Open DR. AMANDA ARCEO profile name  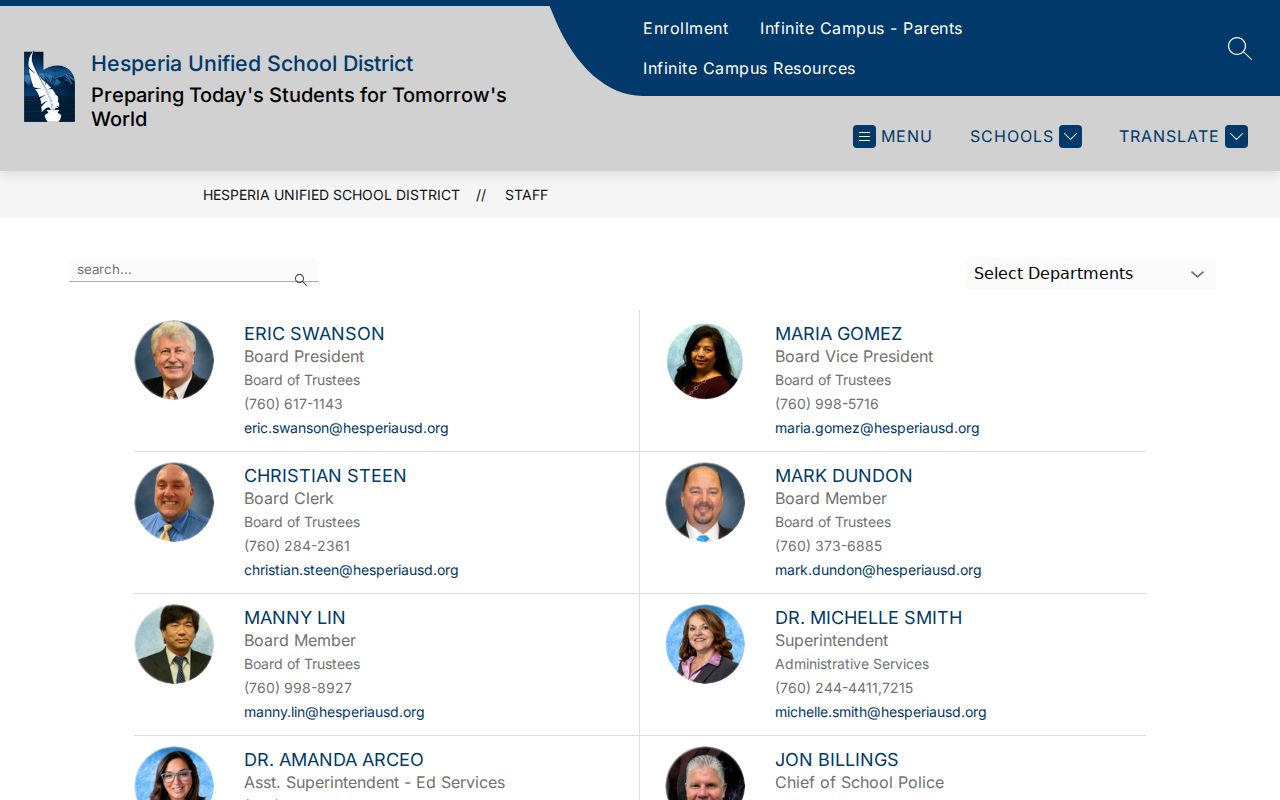pyautogui.click(x=334, y=760)
